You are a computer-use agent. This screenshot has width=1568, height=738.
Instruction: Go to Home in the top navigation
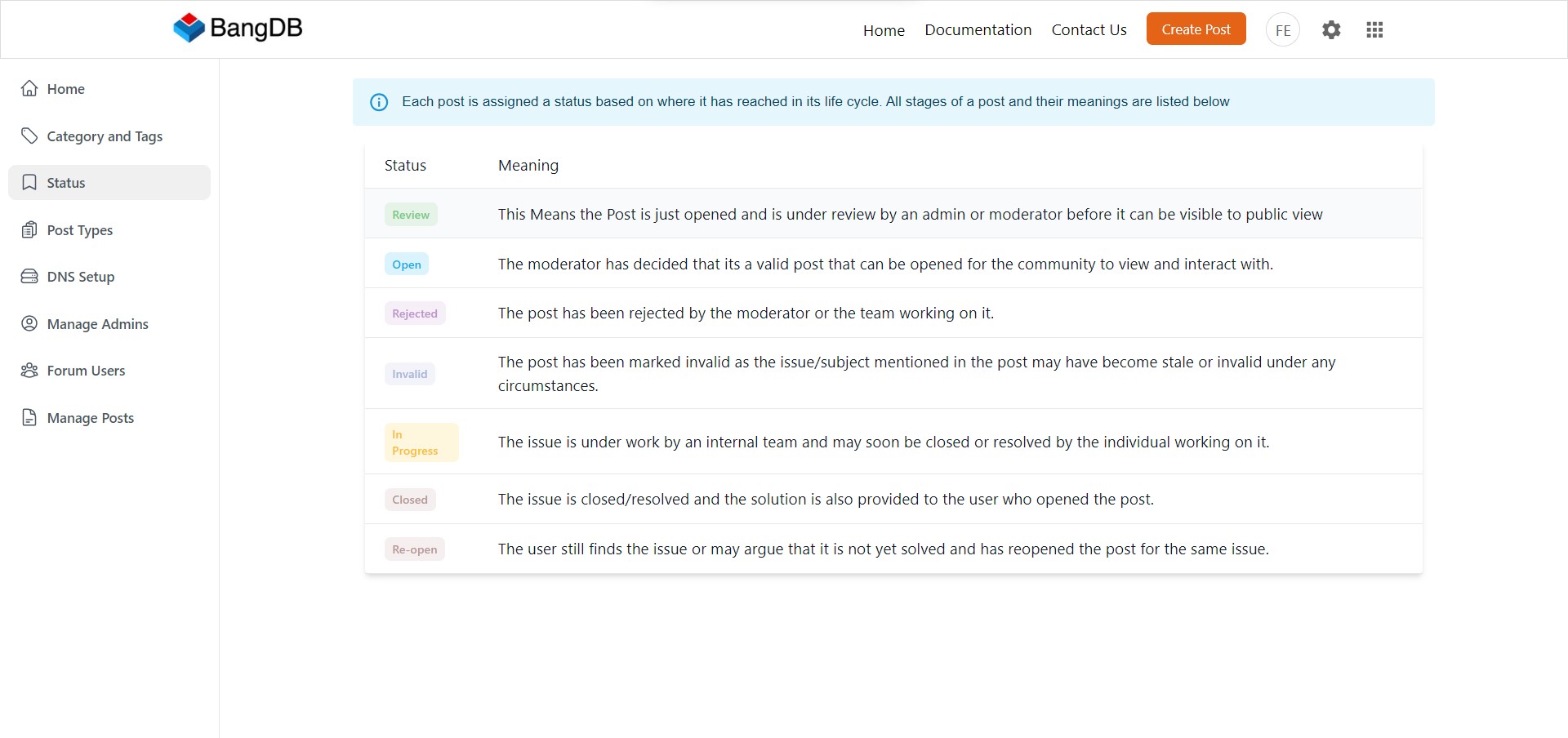(x=884, y=30)
